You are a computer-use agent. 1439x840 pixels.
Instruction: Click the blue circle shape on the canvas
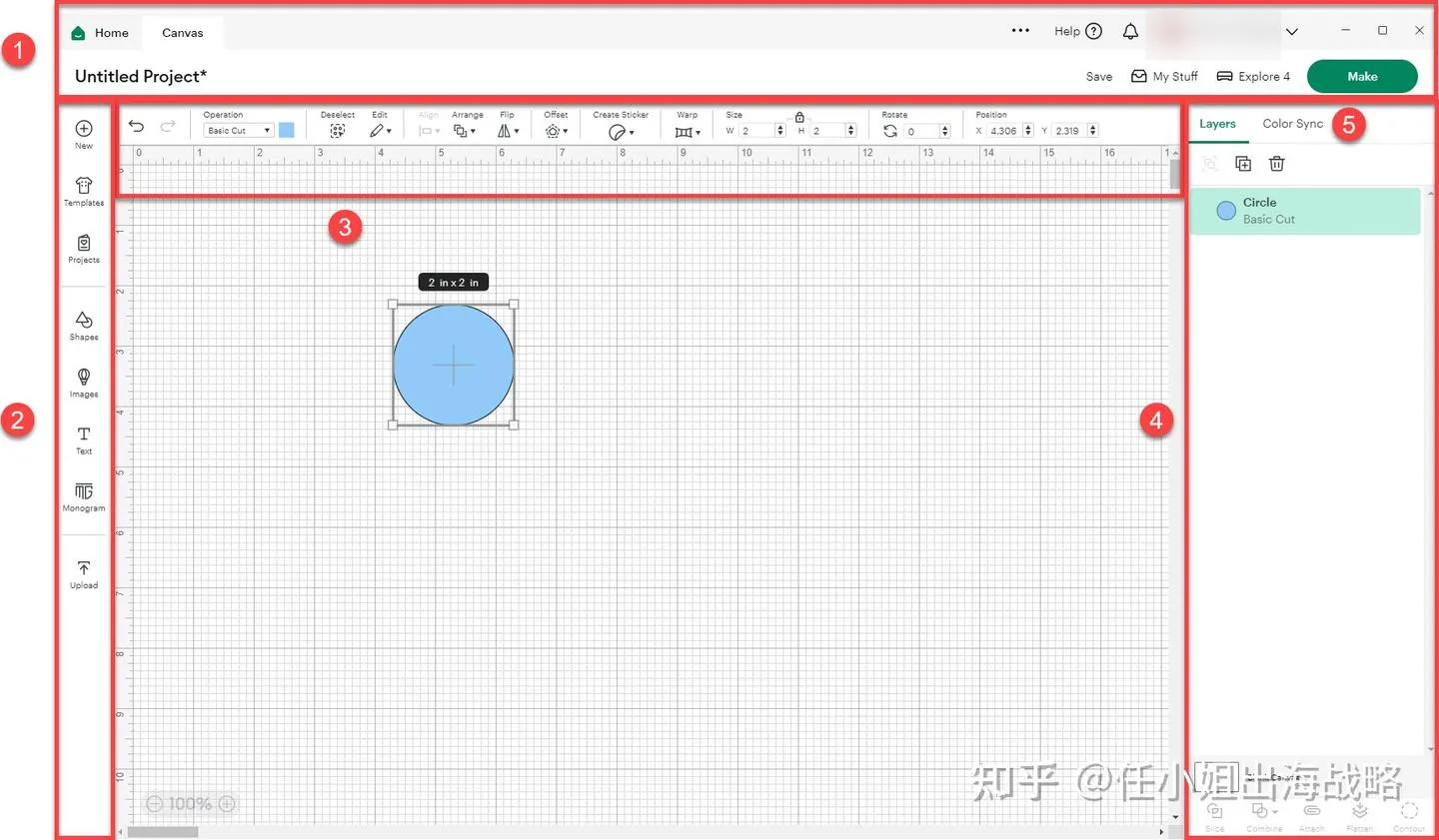pos(454,365)
